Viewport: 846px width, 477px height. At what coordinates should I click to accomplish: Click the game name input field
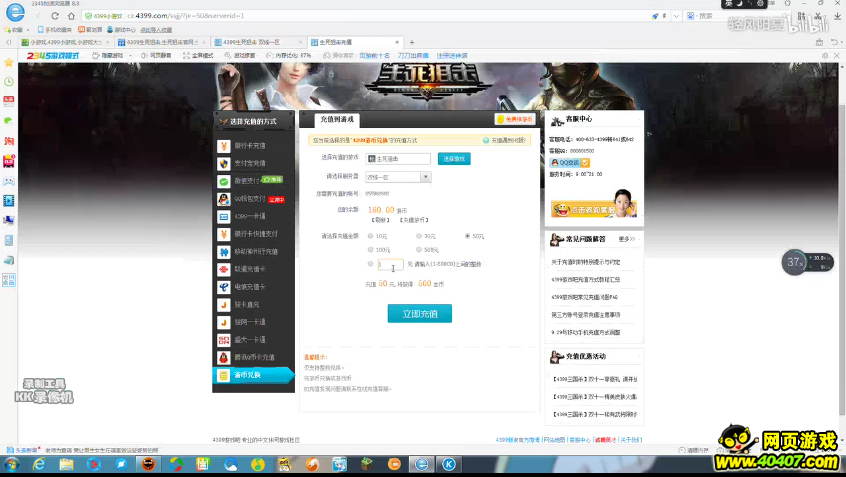pyautogui.click(x=398, y=159)
